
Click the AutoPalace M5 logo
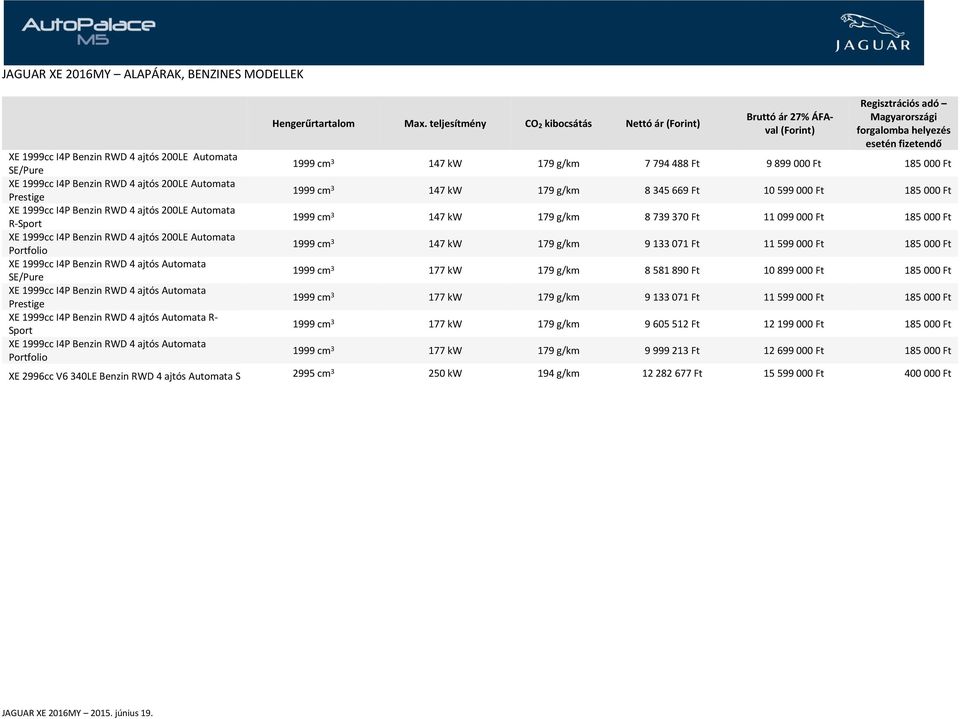click(x=88, y=31)
